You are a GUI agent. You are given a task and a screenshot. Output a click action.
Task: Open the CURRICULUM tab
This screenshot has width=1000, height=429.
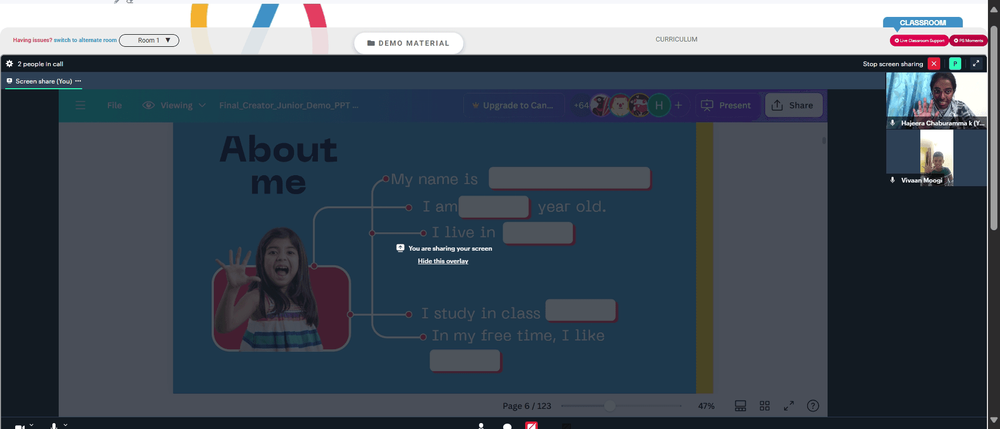pos(676,40)
